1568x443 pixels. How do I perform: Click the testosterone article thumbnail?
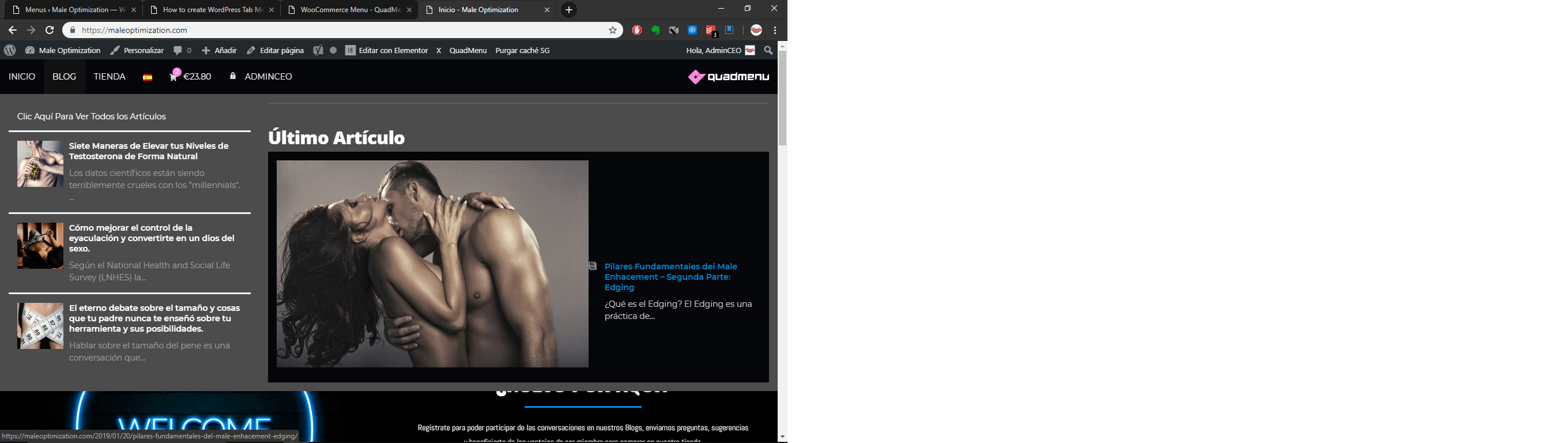tap(40, 164)
